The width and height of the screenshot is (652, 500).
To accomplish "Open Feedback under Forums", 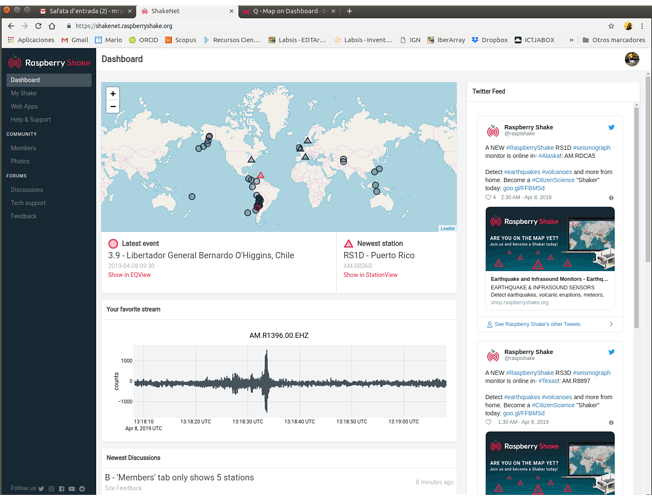I will (x=24, y=216).
